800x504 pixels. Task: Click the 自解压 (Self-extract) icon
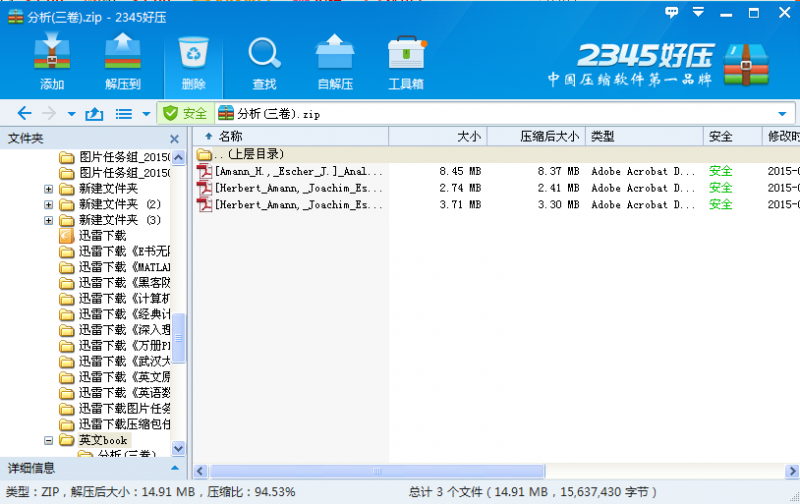point(335,52)
